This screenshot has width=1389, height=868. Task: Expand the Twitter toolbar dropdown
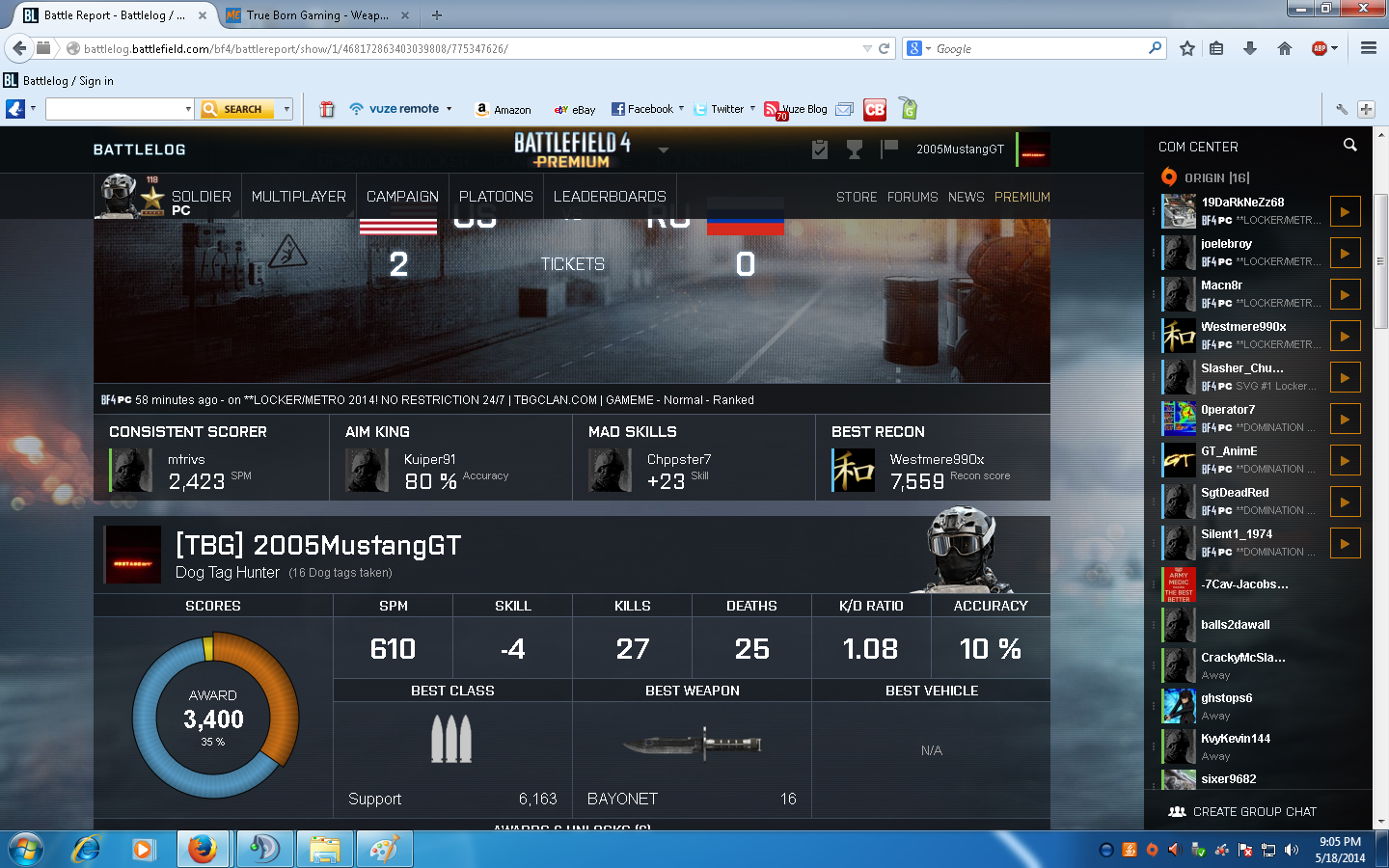[x=752, y=109]
